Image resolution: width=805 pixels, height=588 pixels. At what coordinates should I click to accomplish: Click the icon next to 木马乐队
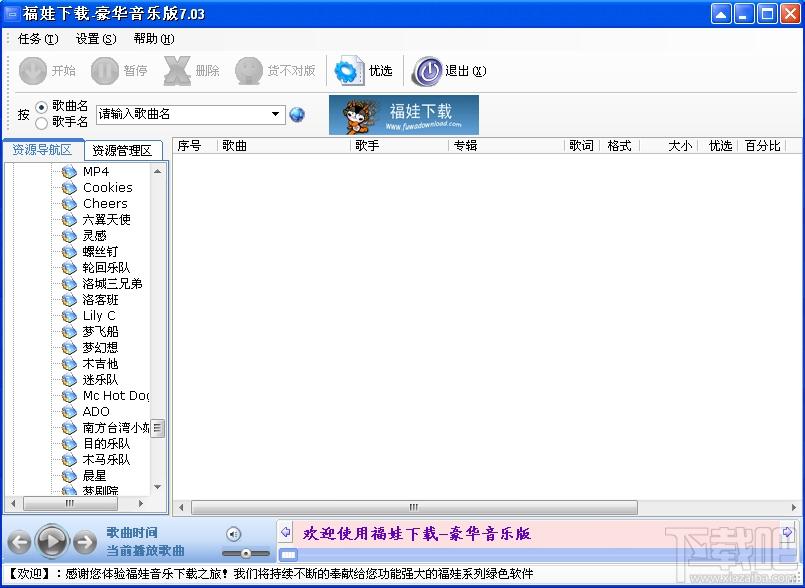coord(69,460)
